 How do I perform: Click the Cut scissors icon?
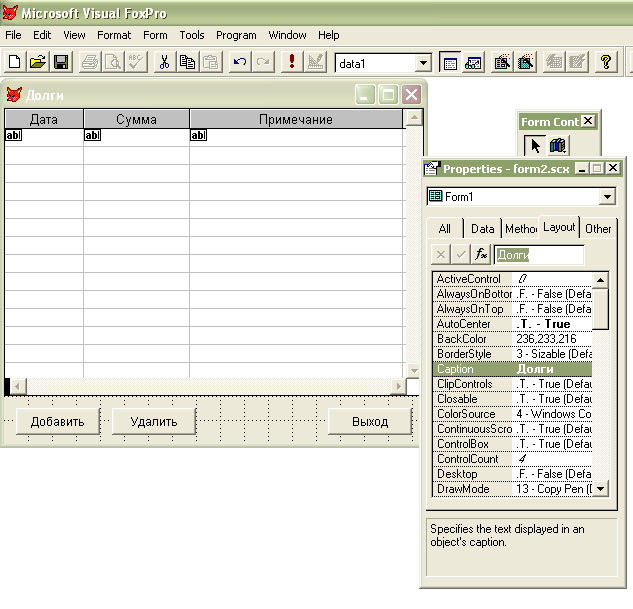[164, 63]
